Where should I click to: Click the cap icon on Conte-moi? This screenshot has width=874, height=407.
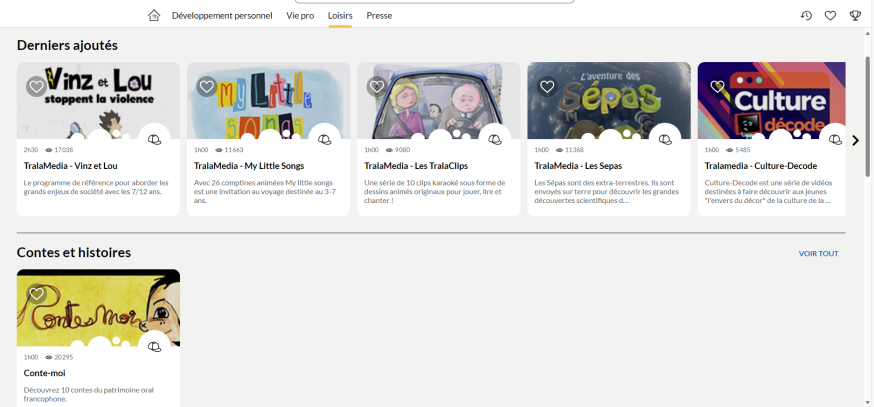[x=154, y=347]
